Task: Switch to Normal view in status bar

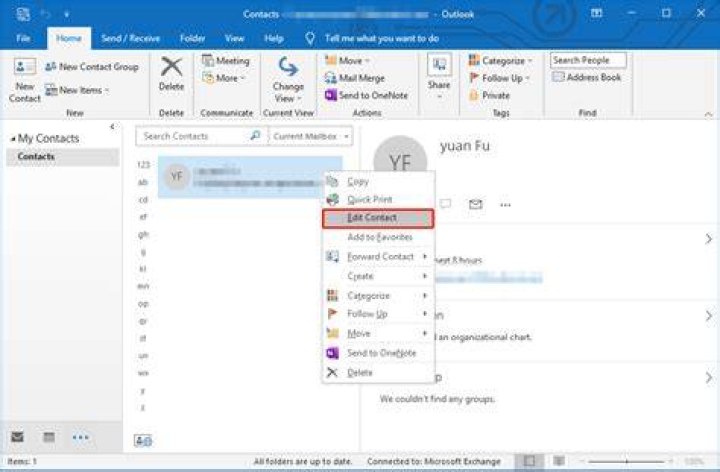Action: [x=529, y=461]
